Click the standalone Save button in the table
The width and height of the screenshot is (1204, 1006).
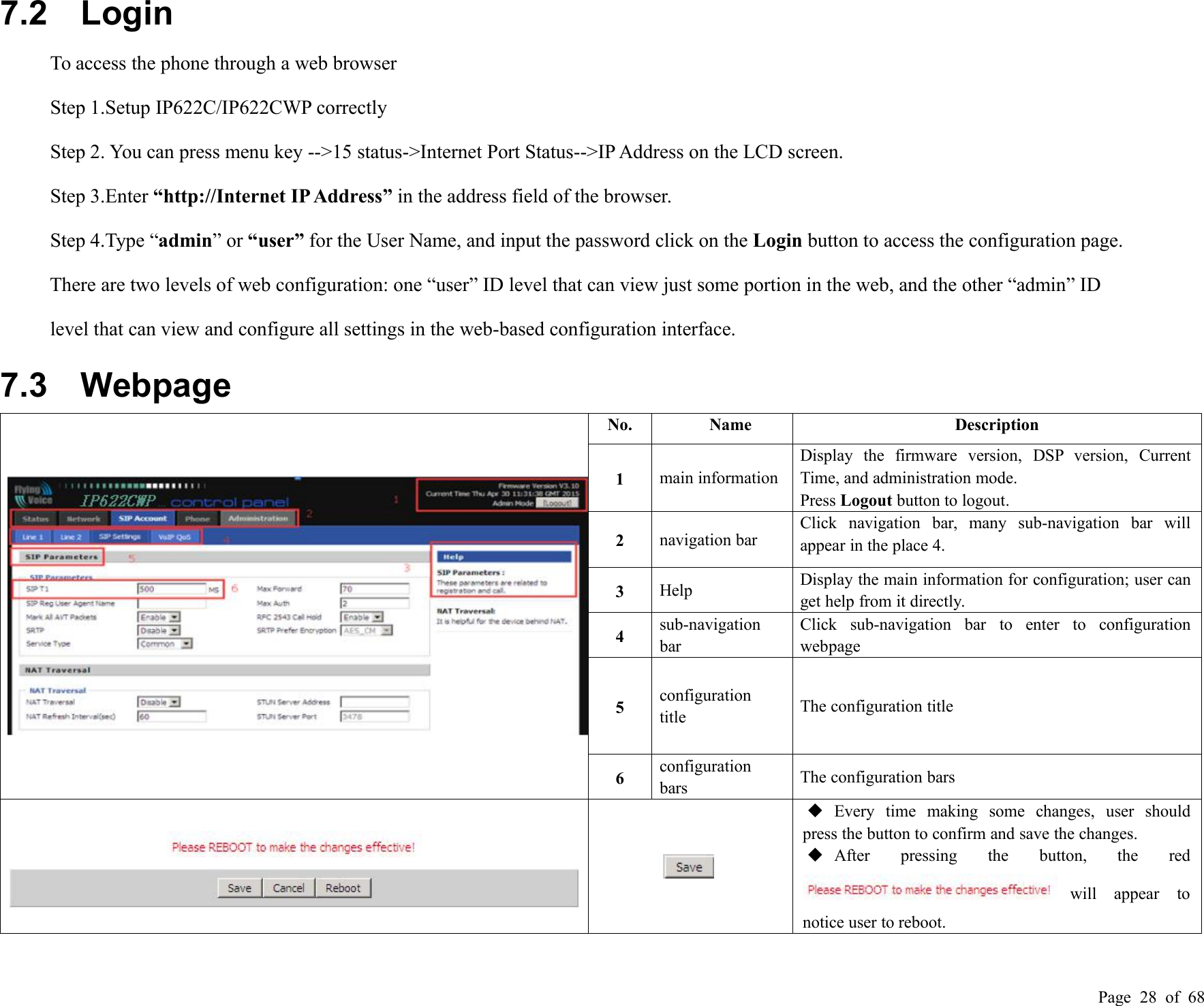pos(689,867)
